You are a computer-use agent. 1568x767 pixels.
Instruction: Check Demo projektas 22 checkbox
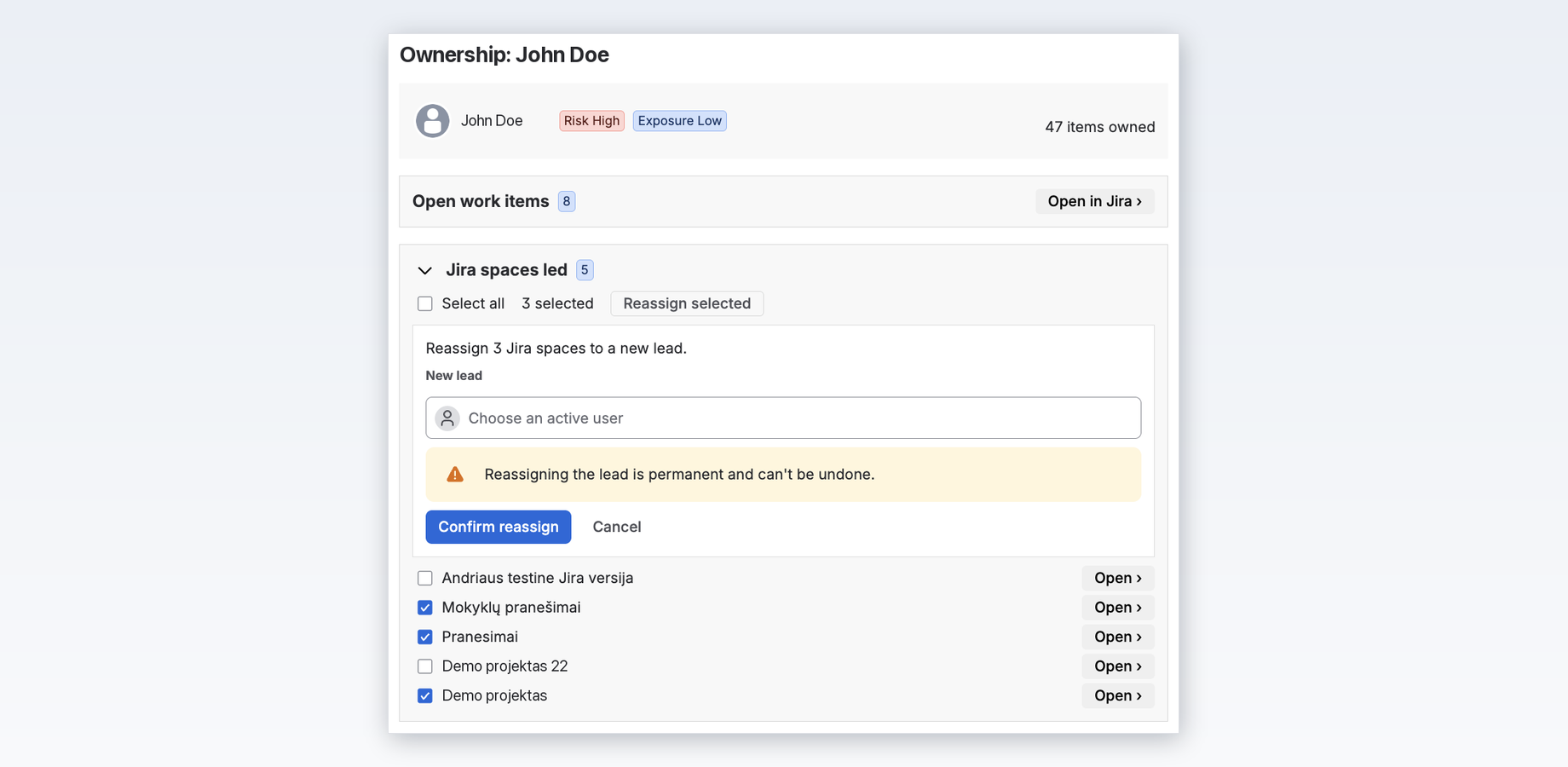coord(425,666)
